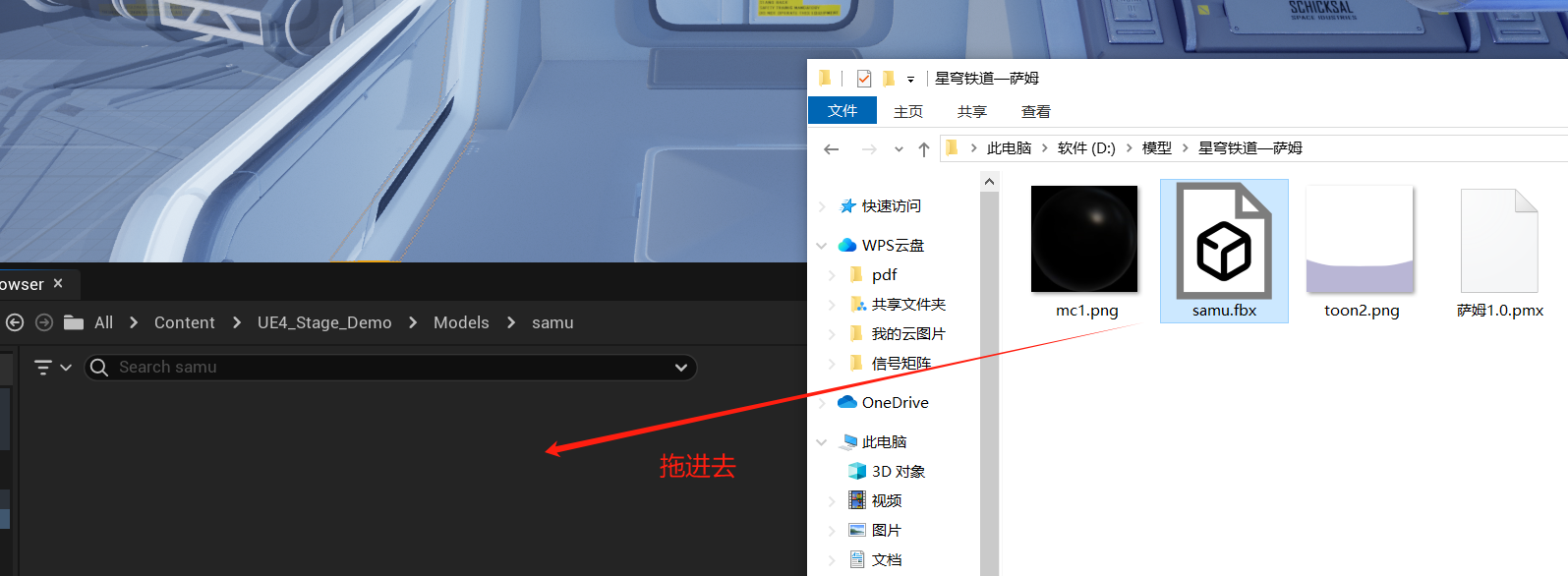
Task: Click the folder icon before All
Action: pos(74,322)
